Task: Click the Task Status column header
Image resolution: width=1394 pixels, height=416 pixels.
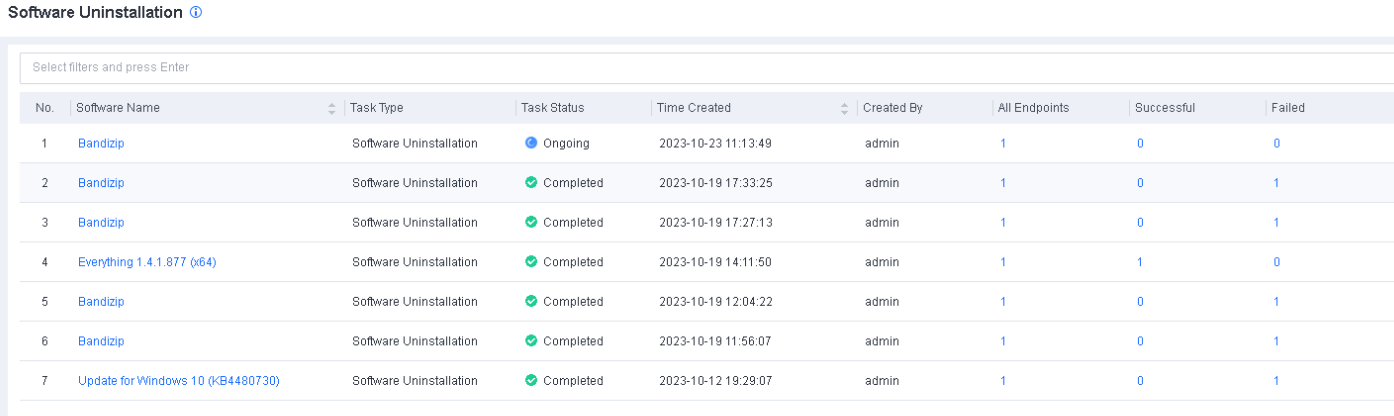Action: [552, 108]
